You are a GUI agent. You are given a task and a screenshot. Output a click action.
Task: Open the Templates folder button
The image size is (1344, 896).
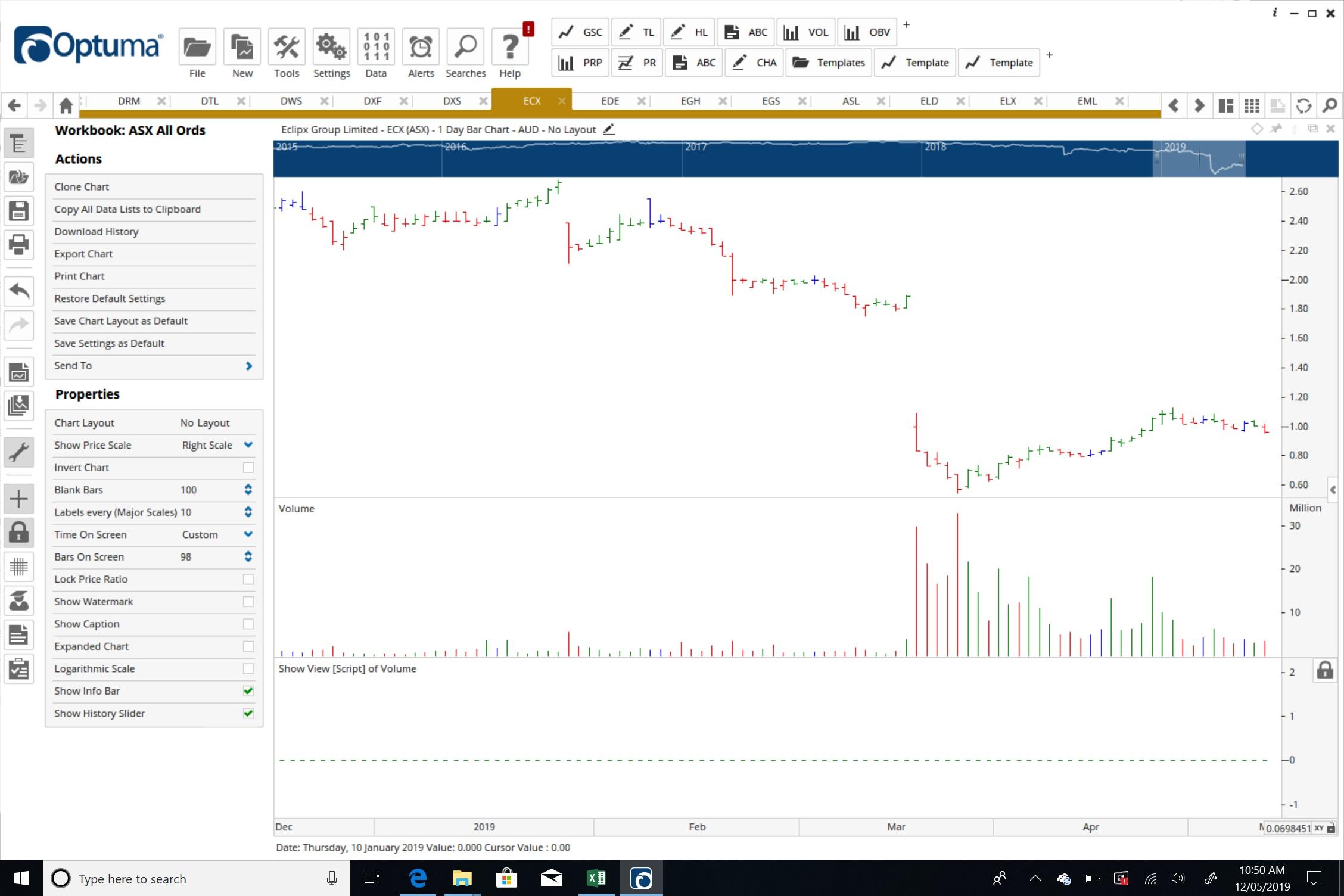pos(828,63)
